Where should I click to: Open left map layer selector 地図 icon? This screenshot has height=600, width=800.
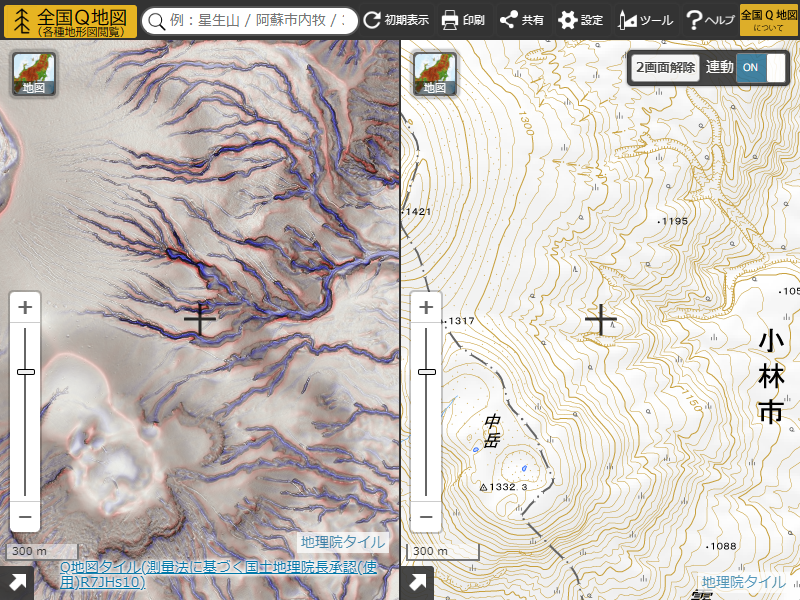pos(34,74)
